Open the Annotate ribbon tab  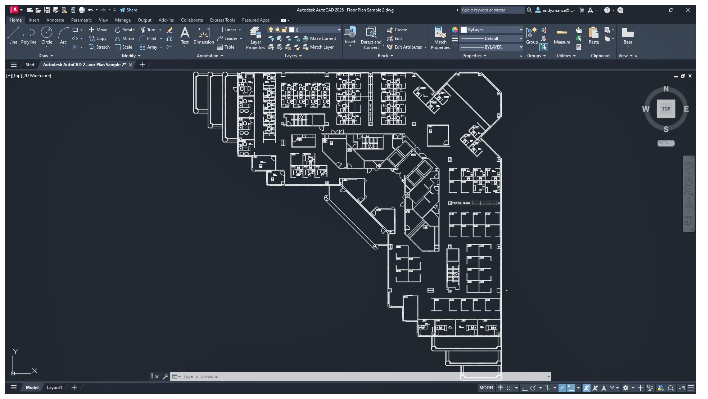pyautogui.click(x=56, y=20)
